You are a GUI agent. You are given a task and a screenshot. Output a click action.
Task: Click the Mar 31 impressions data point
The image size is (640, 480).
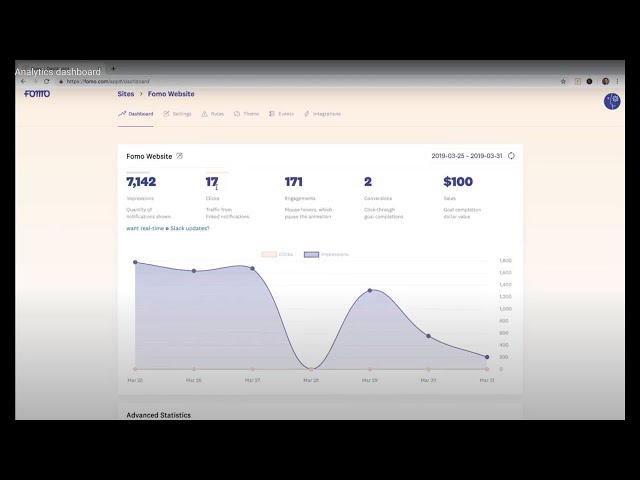487,357
